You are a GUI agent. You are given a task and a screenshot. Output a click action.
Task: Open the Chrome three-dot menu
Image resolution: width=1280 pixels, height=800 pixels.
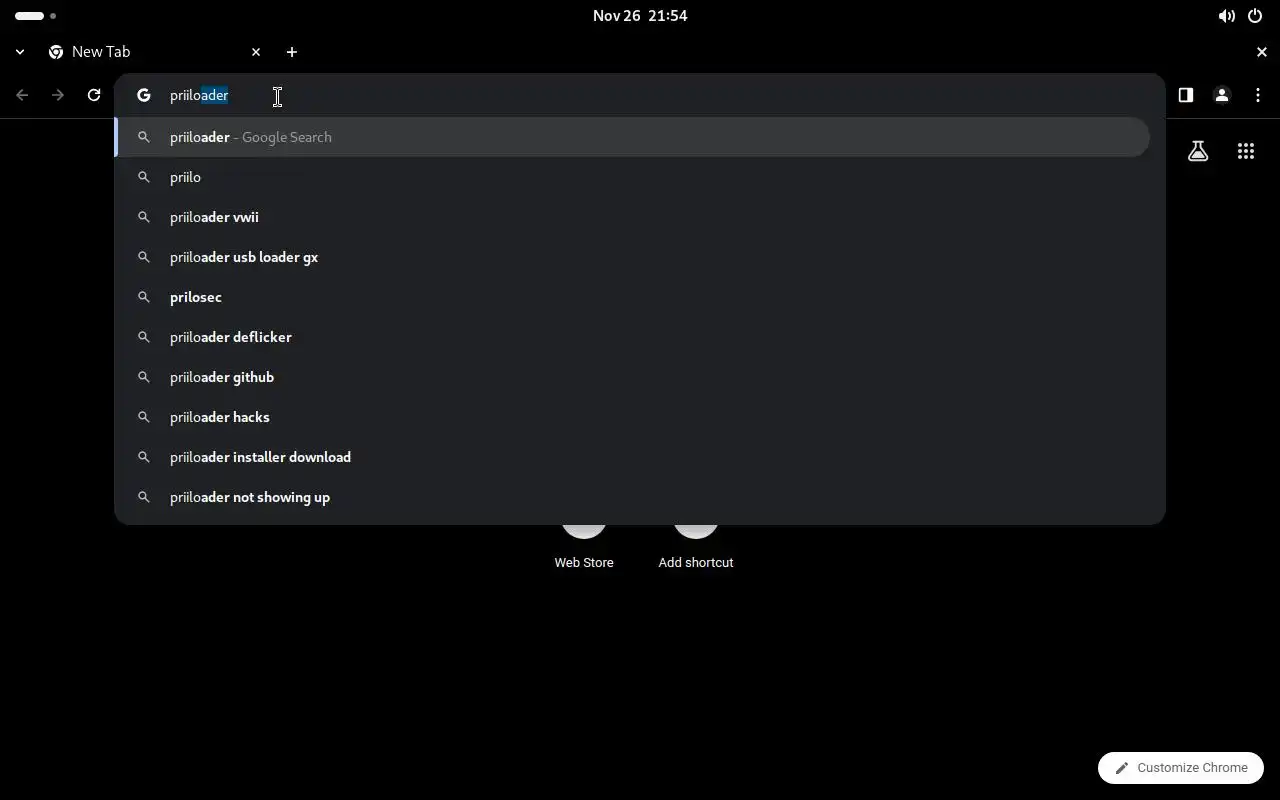(1258, 95)
